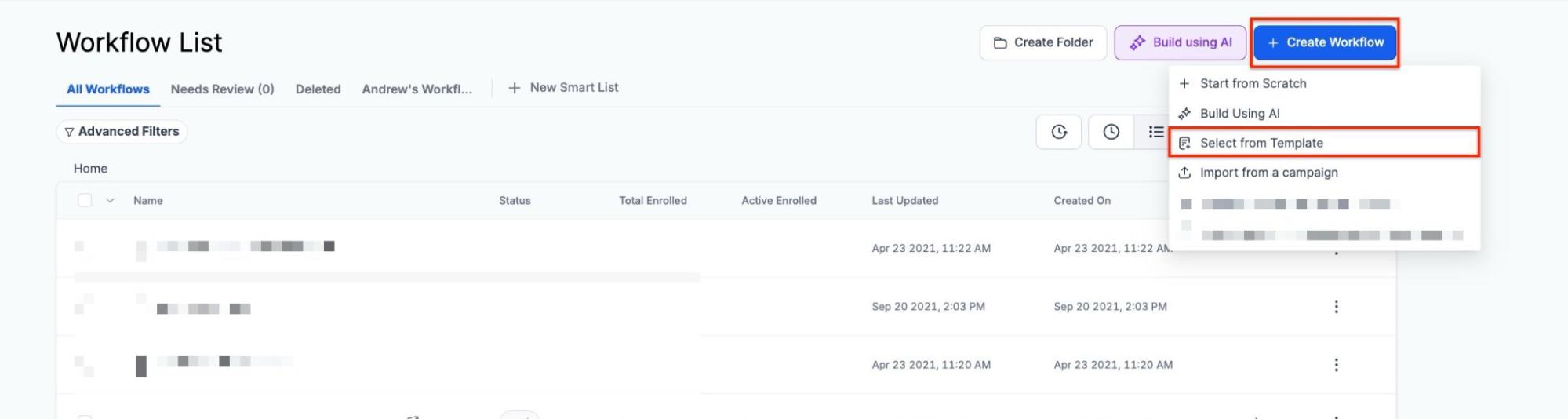1568x419 pixels.
Task: Tick the select-all checkbox in table header
Action: pos(85,200)
